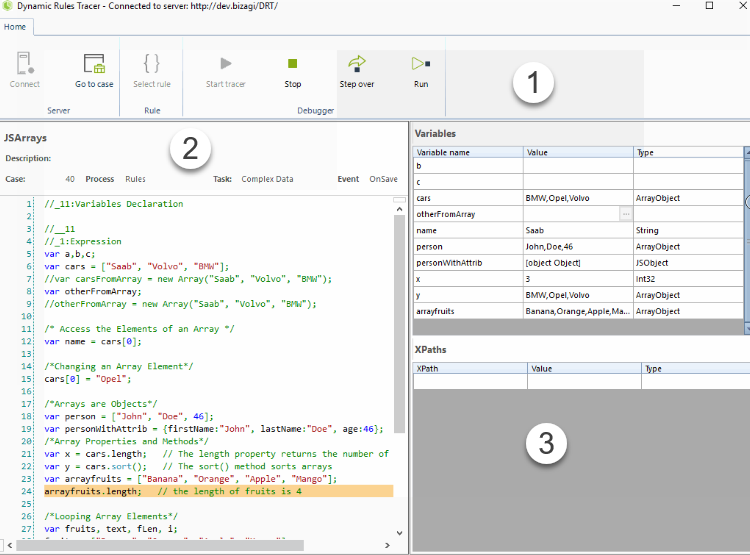Click the '[object Object]' value cell
The height and width of the screenshot is (555, 750).
pyautogui.click(x=578, y=263)
